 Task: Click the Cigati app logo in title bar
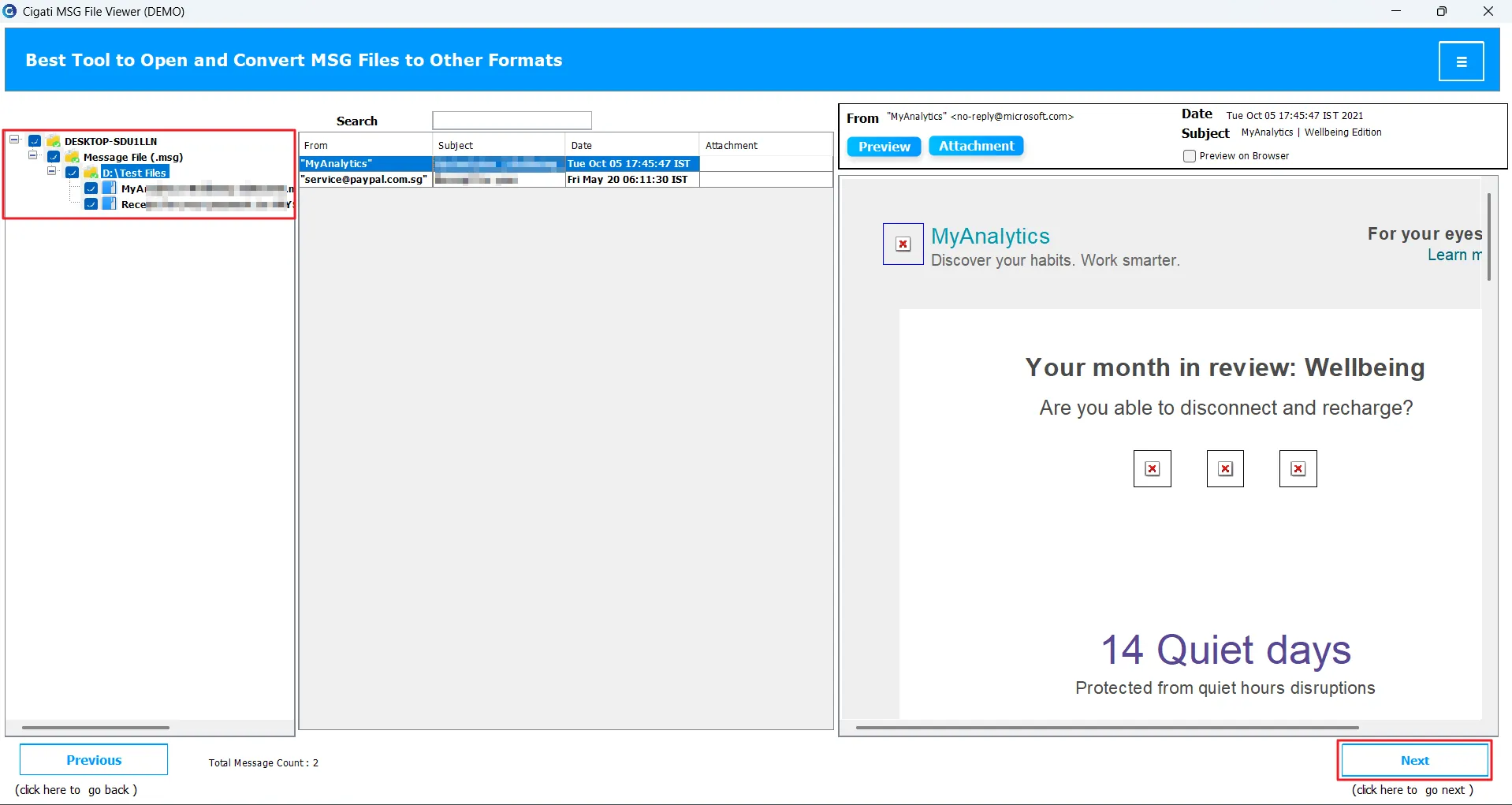[9, 11]
